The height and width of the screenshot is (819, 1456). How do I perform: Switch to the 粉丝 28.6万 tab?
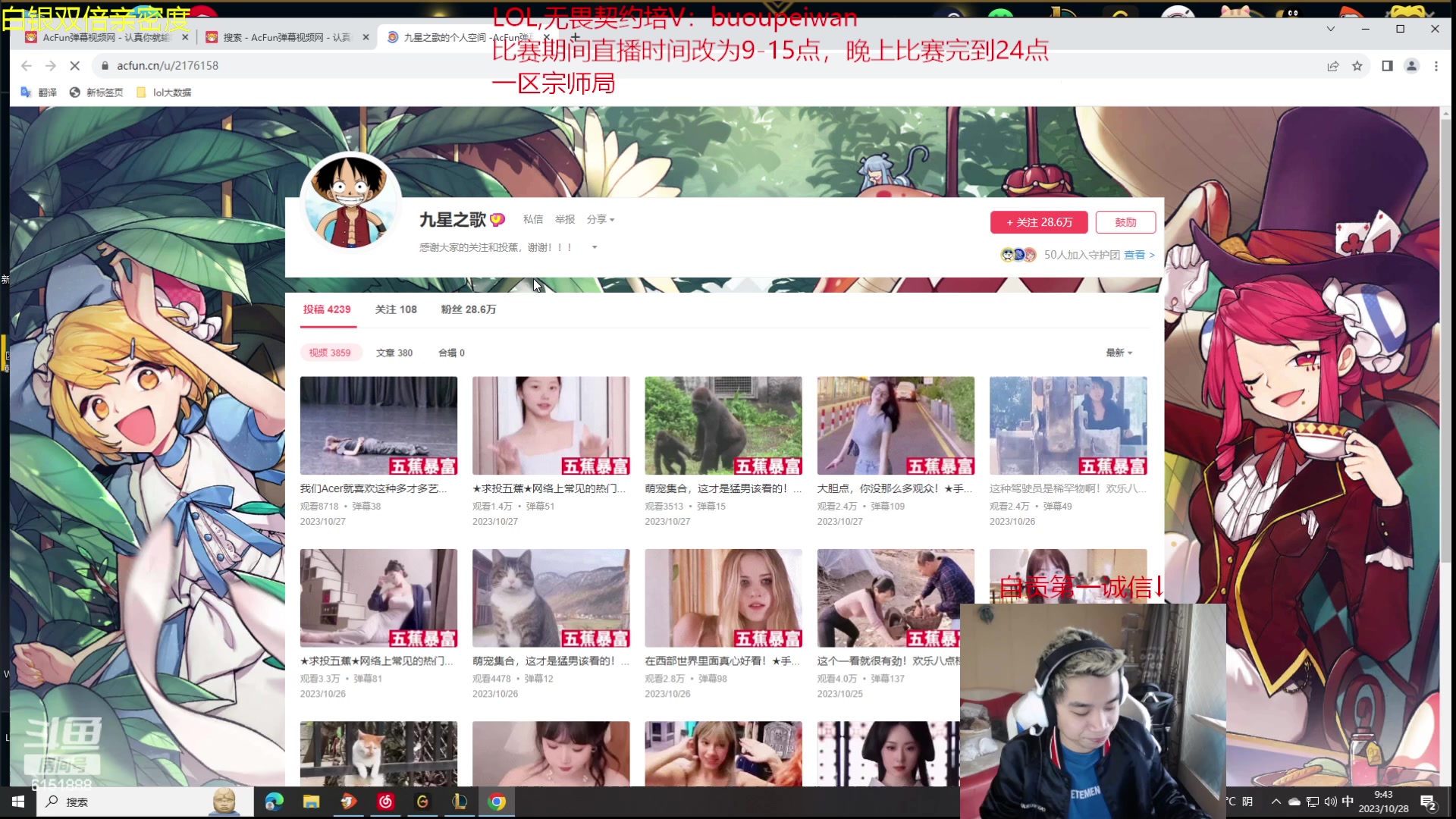467,309
